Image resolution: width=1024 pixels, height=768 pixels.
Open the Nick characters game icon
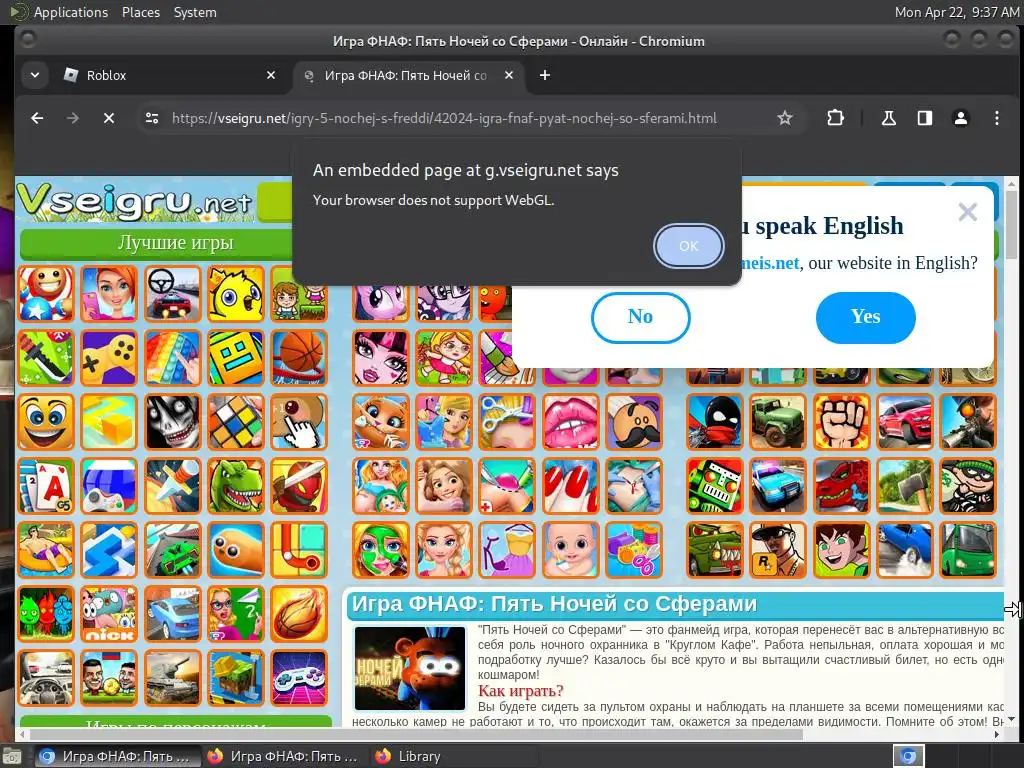109,614
